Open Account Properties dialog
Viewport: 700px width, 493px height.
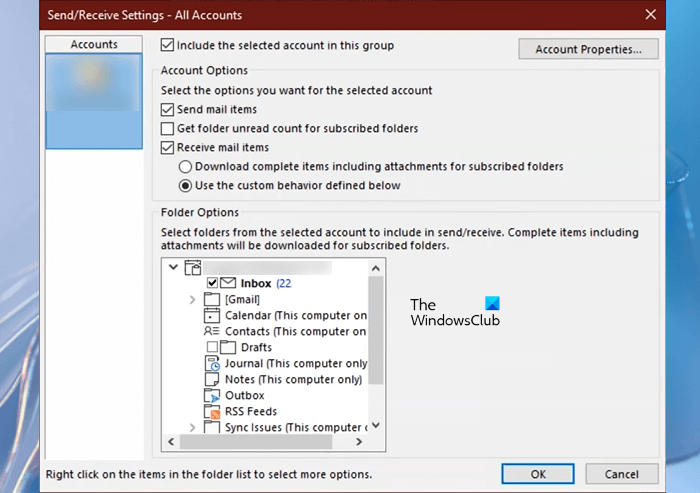(x=588, y=49)
